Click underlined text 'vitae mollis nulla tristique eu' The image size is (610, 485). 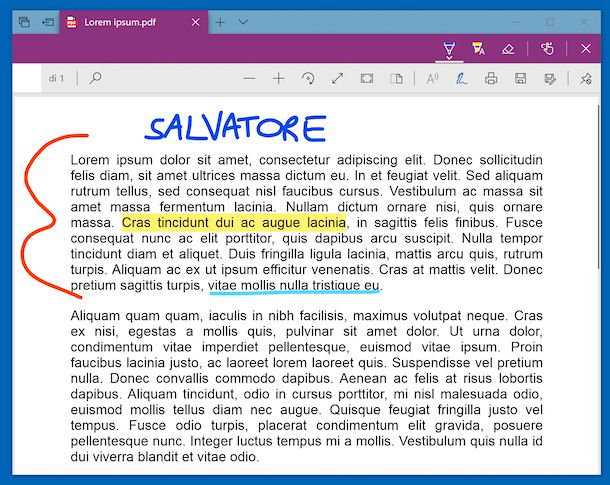coord(293,285)
